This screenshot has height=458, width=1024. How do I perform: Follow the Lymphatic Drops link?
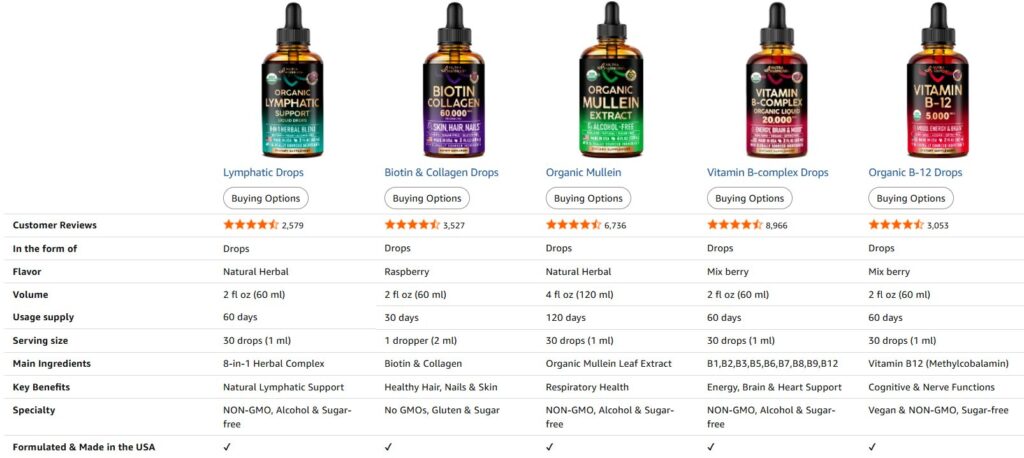263,172
